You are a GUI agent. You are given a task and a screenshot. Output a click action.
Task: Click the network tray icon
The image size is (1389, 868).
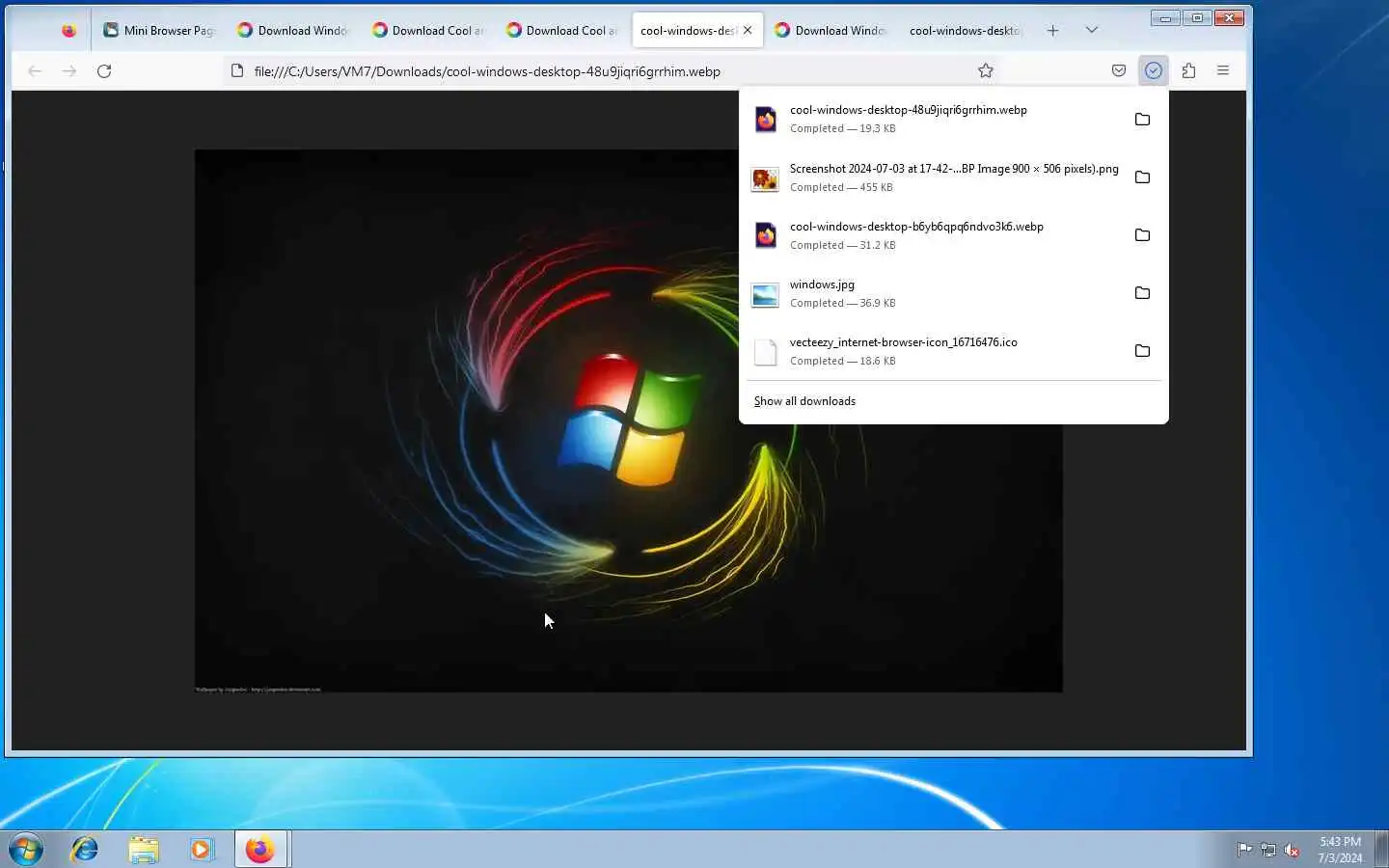[x=1268, y=850]
